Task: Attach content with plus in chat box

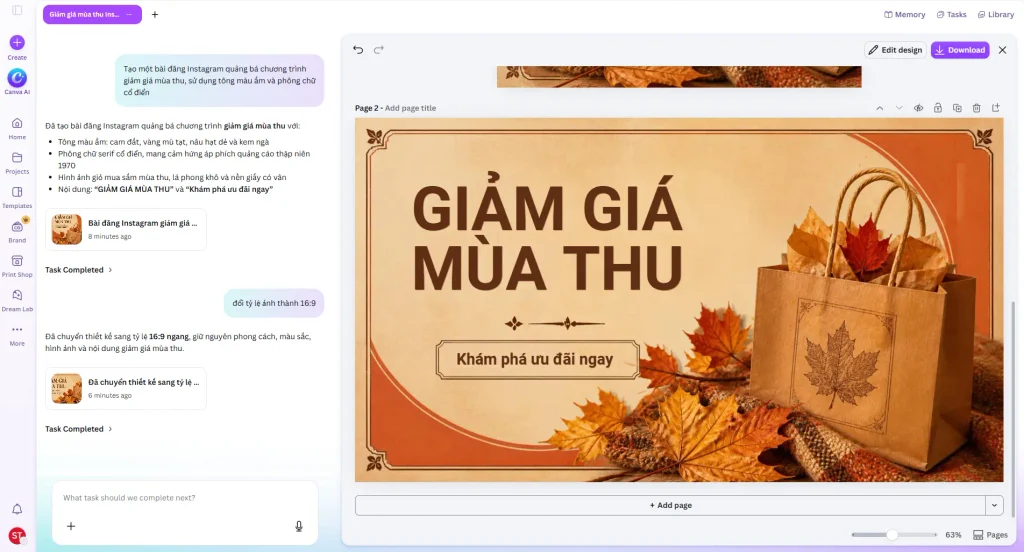Action: click(x=71, y=526)
